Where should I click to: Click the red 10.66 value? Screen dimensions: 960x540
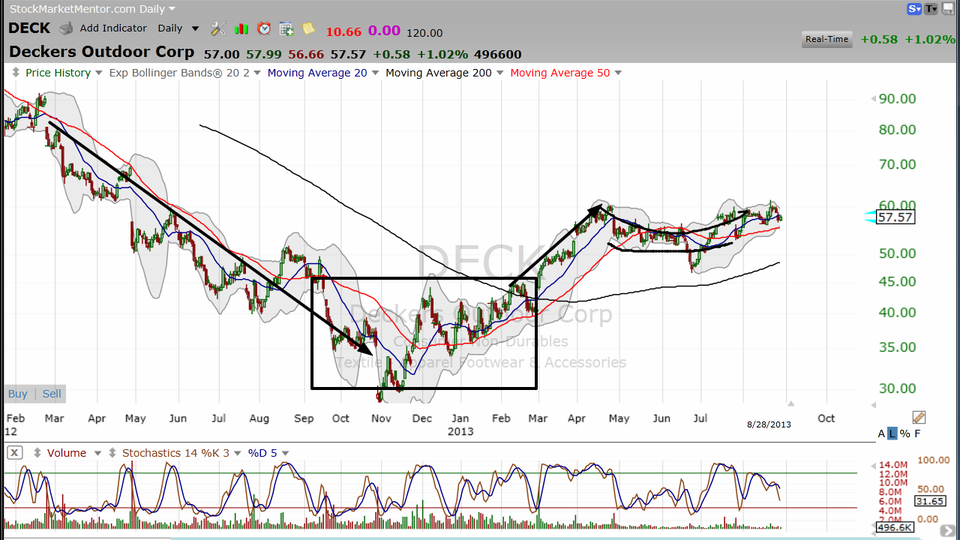point(343,31)
